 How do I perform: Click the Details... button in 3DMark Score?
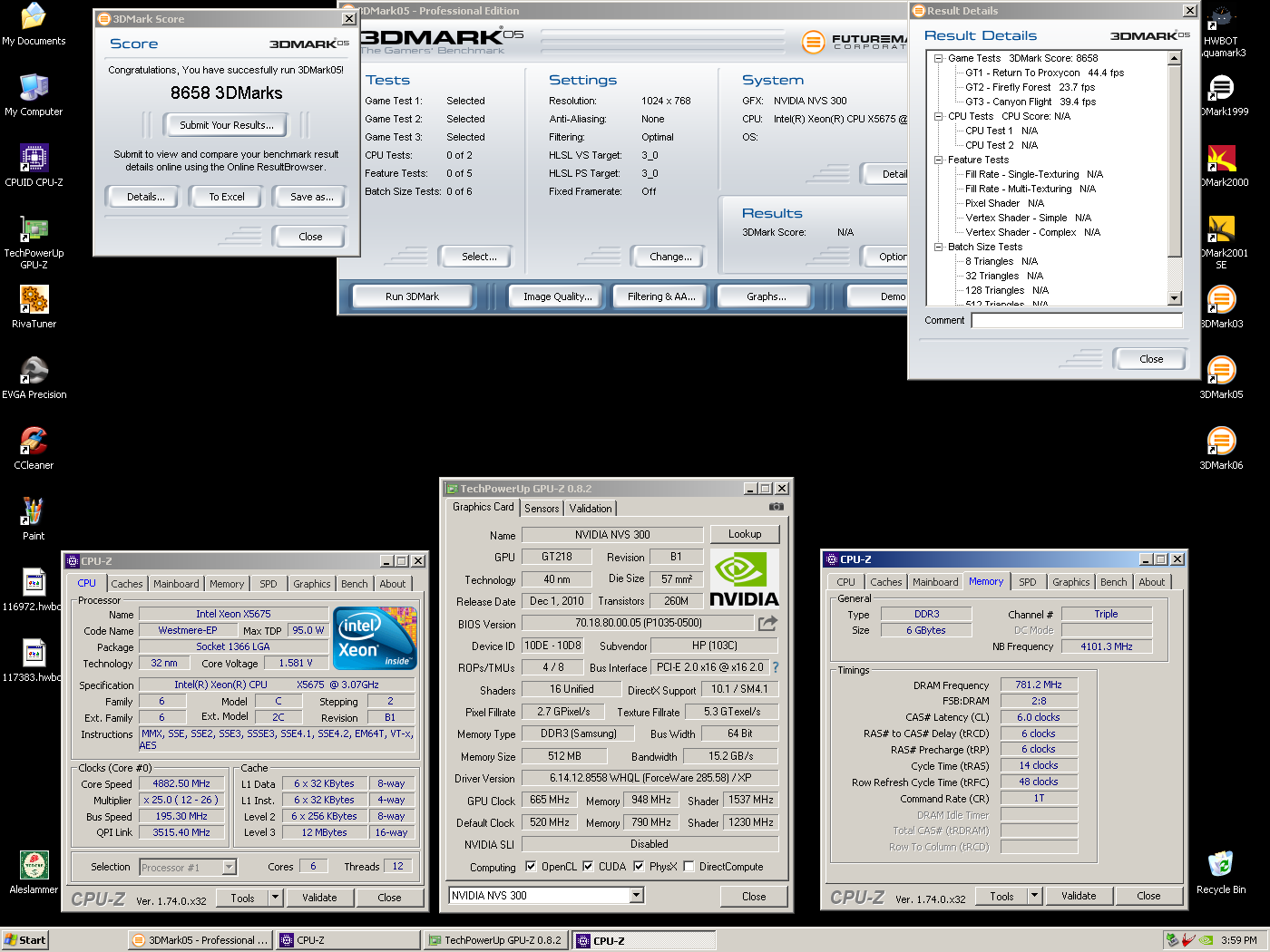145,197
